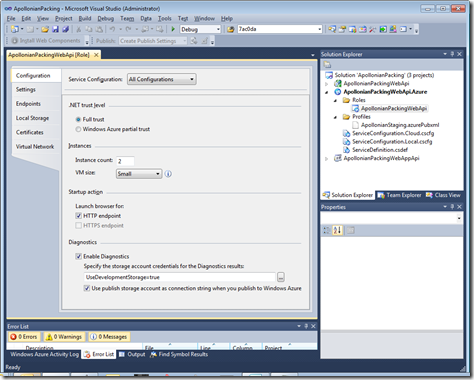Screen dimensions: 474x380
Task: Click the Copy toolbar icon
Action: point(89,29)
